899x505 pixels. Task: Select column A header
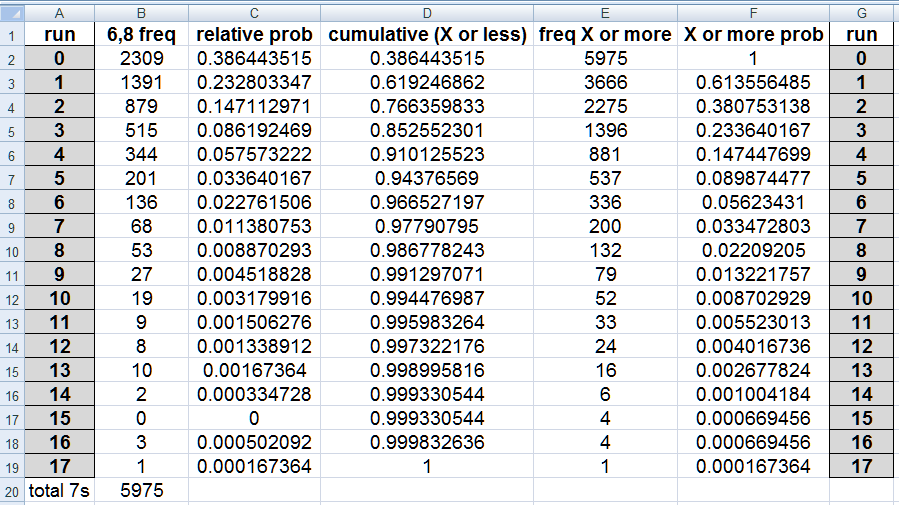coord(60,13)
